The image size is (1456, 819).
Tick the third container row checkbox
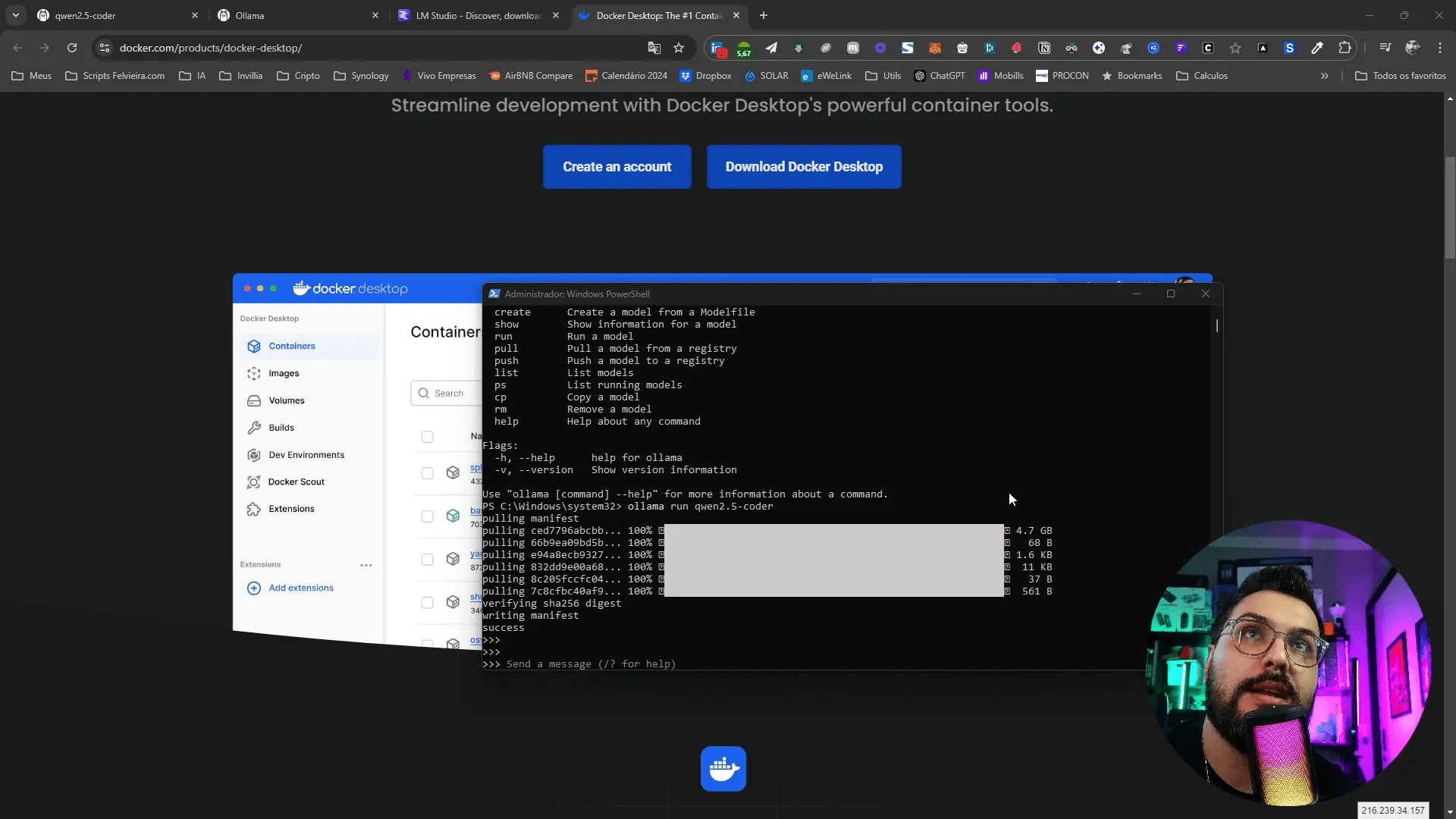point(428,560)
